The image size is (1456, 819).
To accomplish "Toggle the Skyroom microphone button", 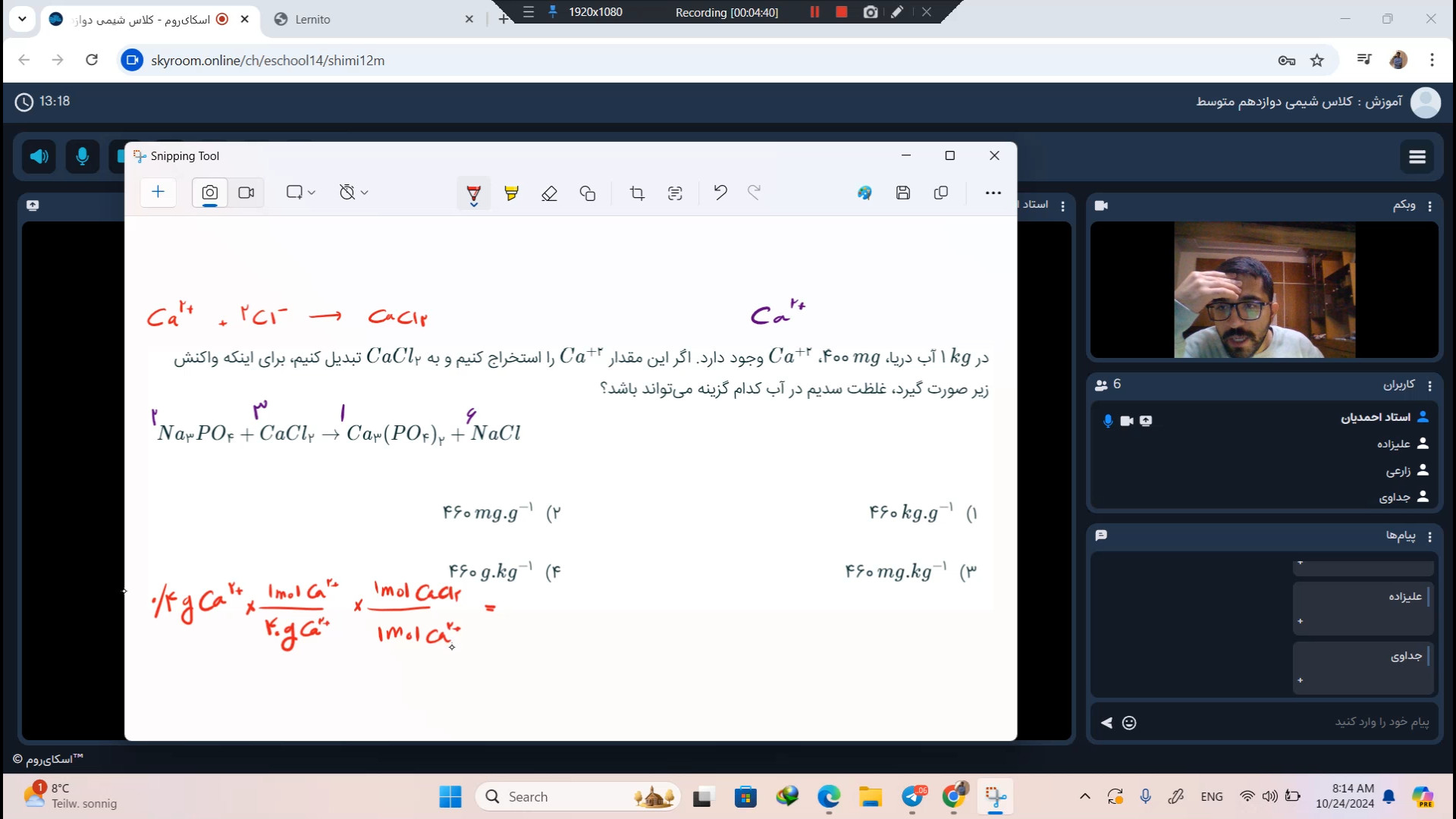I will (x=83, y=157).
